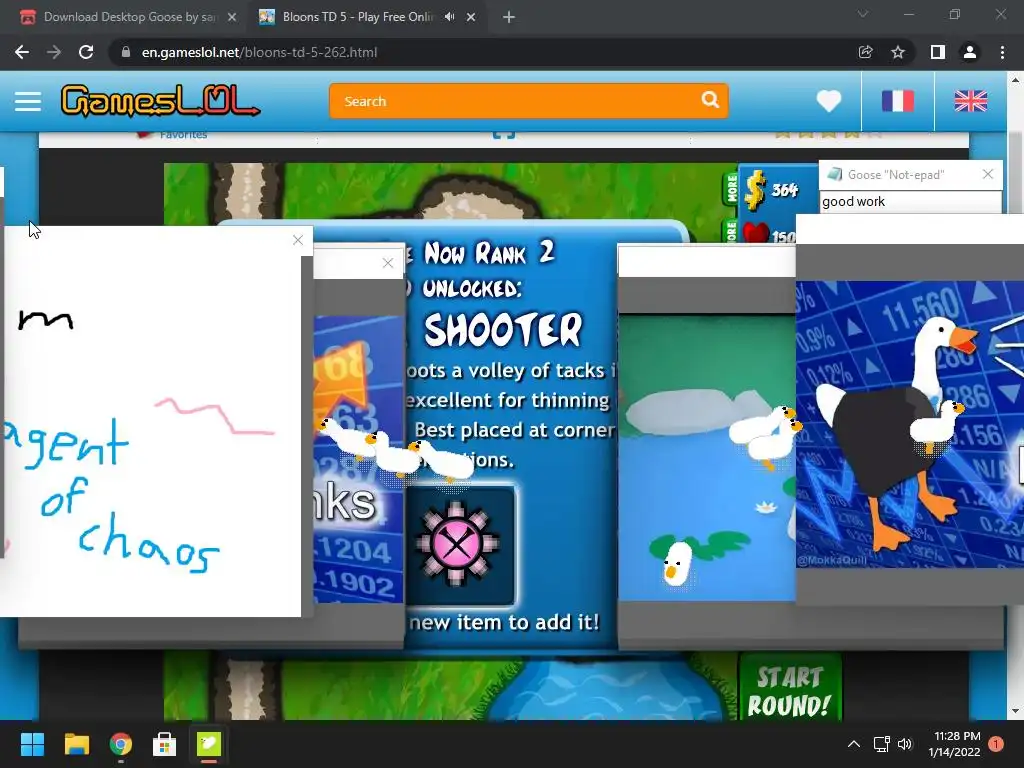Mute the Bloons TD 5 tab audio

click(449, 17)
